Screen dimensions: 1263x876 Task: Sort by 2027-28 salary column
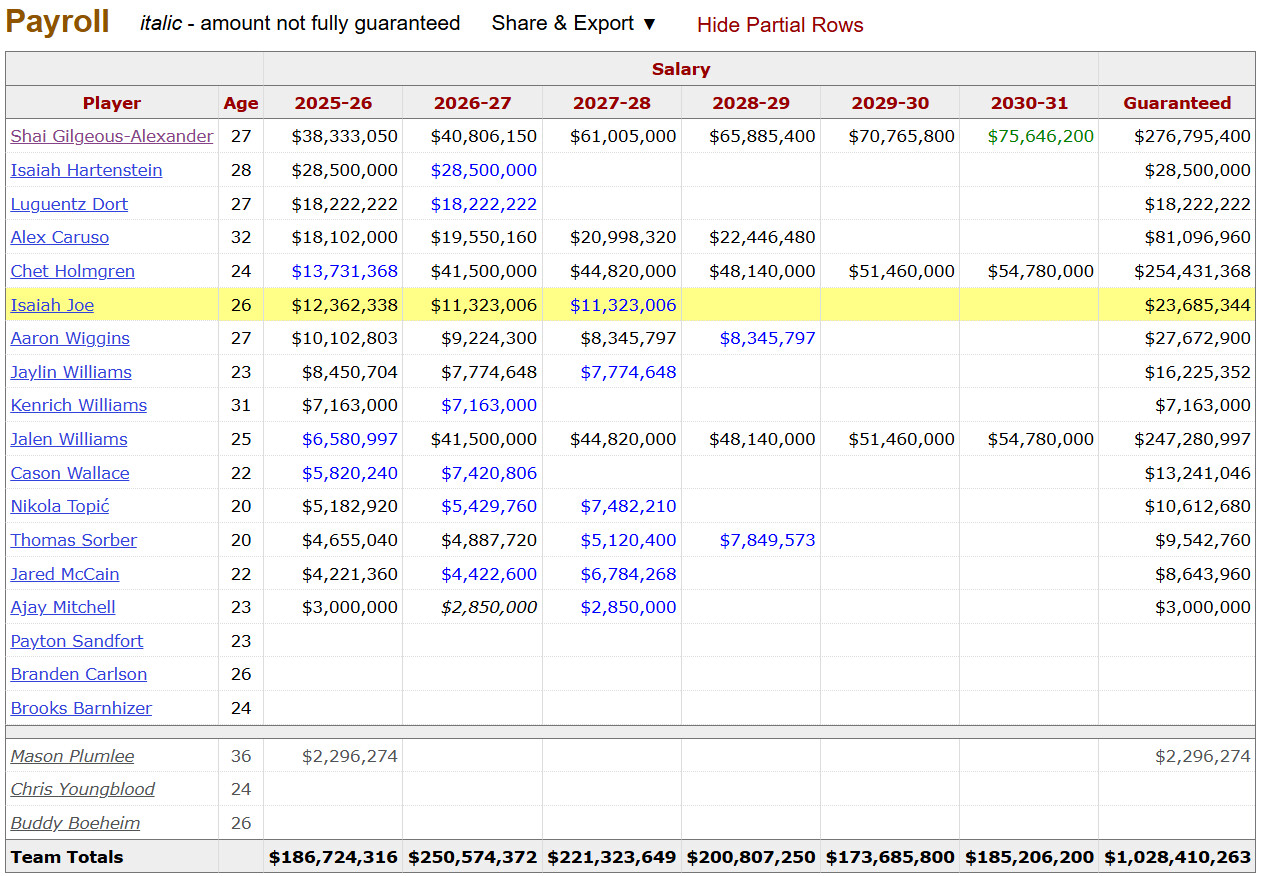(612, 103)
